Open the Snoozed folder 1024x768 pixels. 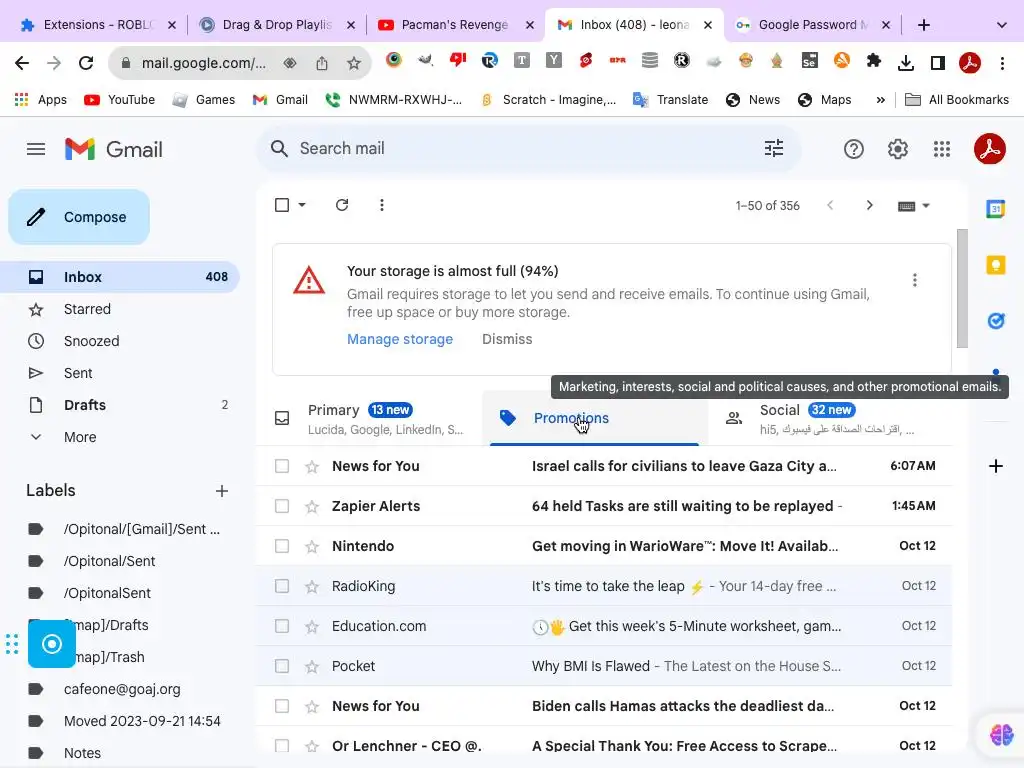tap(91, 341)
